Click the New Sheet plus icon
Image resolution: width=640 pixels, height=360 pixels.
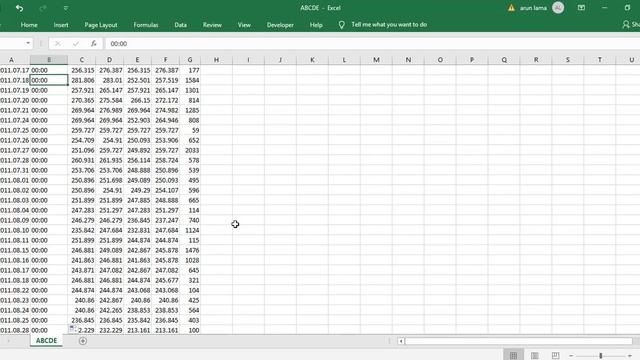[82, 341]
